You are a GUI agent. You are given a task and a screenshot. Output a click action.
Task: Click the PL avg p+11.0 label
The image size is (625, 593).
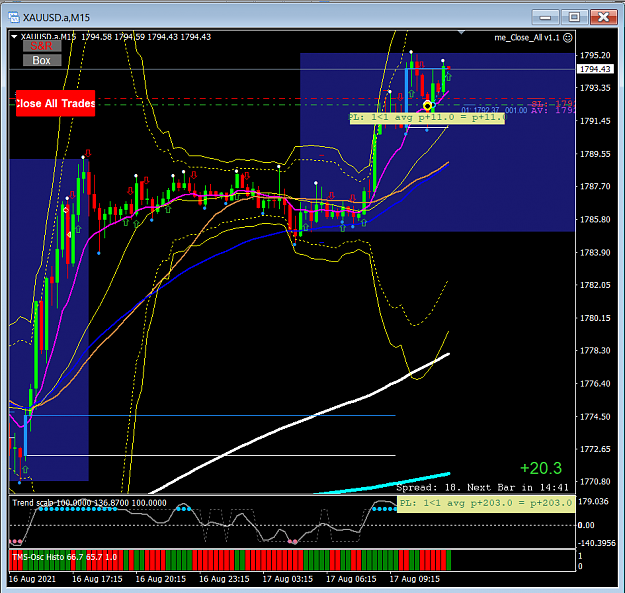tap(427, 118)
